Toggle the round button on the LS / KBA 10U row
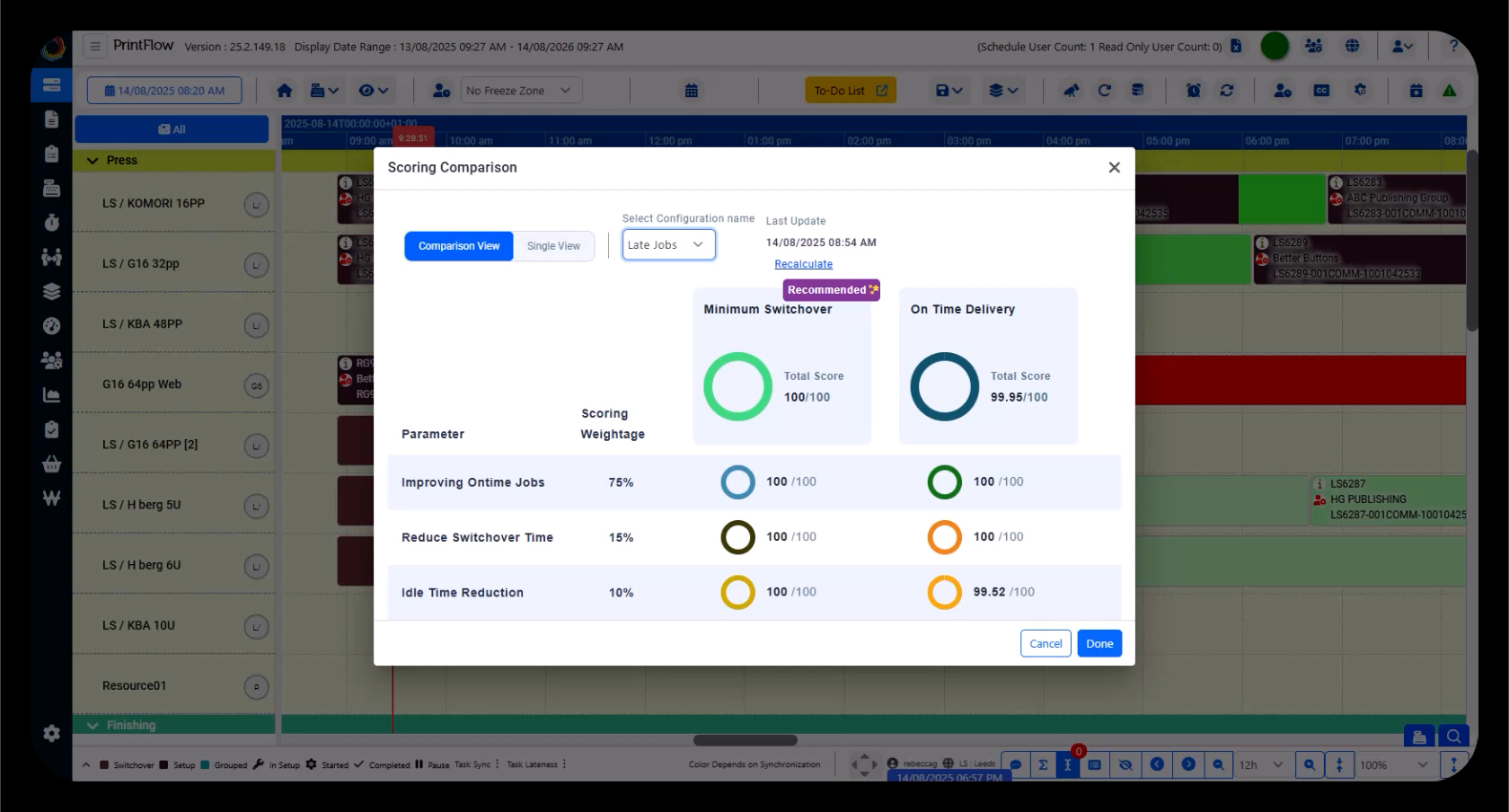This screenshot has width=1509, height=812. coord(256,627)
